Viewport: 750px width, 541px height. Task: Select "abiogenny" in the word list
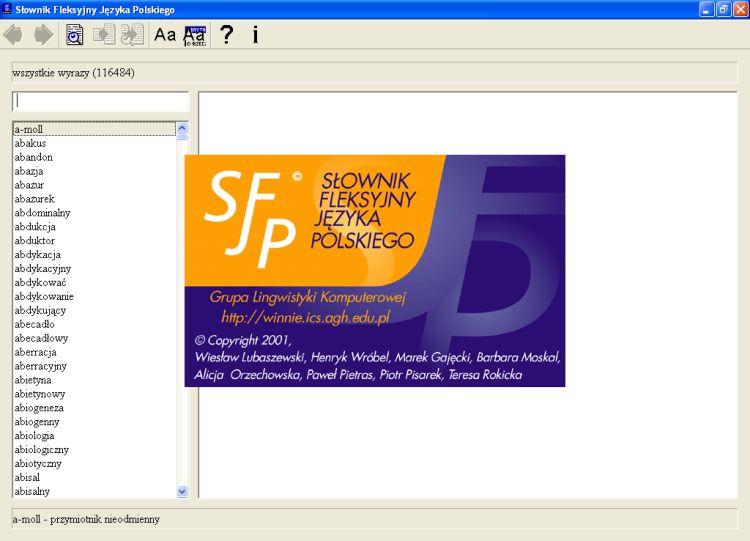(94, 421)
